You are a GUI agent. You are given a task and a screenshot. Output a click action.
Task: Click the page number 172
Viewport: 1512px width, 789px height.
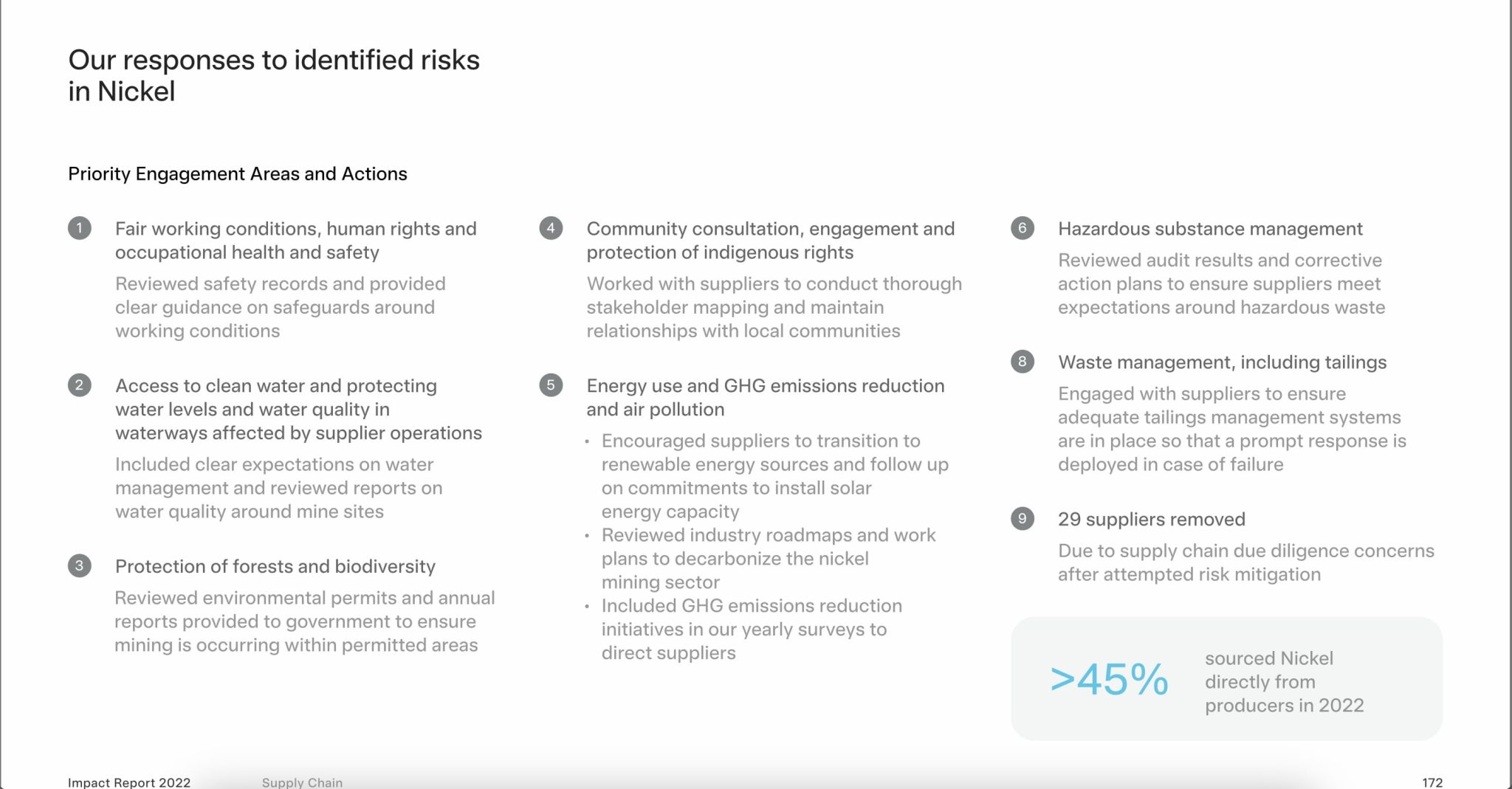[x=1432, y=782]
